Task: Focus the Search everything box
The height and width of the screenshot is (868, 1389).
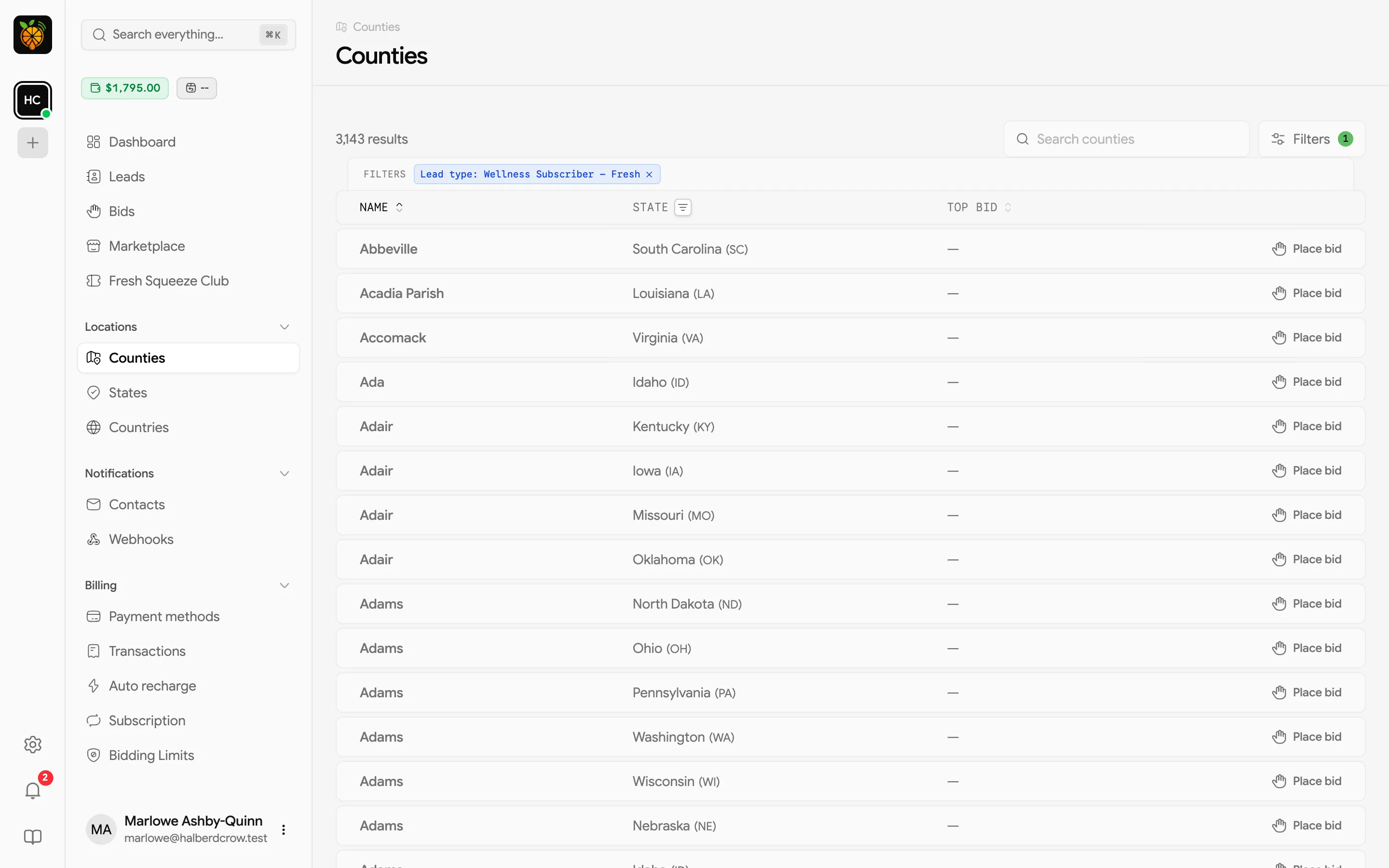Action: pos(188,34)
